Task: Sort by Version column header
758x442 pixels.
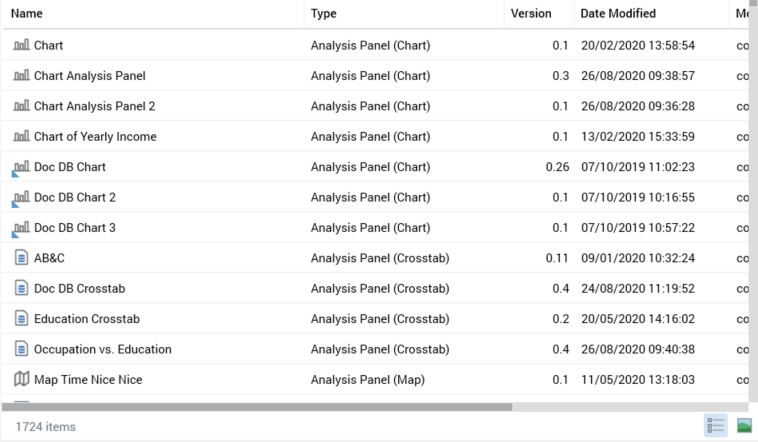Action: pos(531,13)
